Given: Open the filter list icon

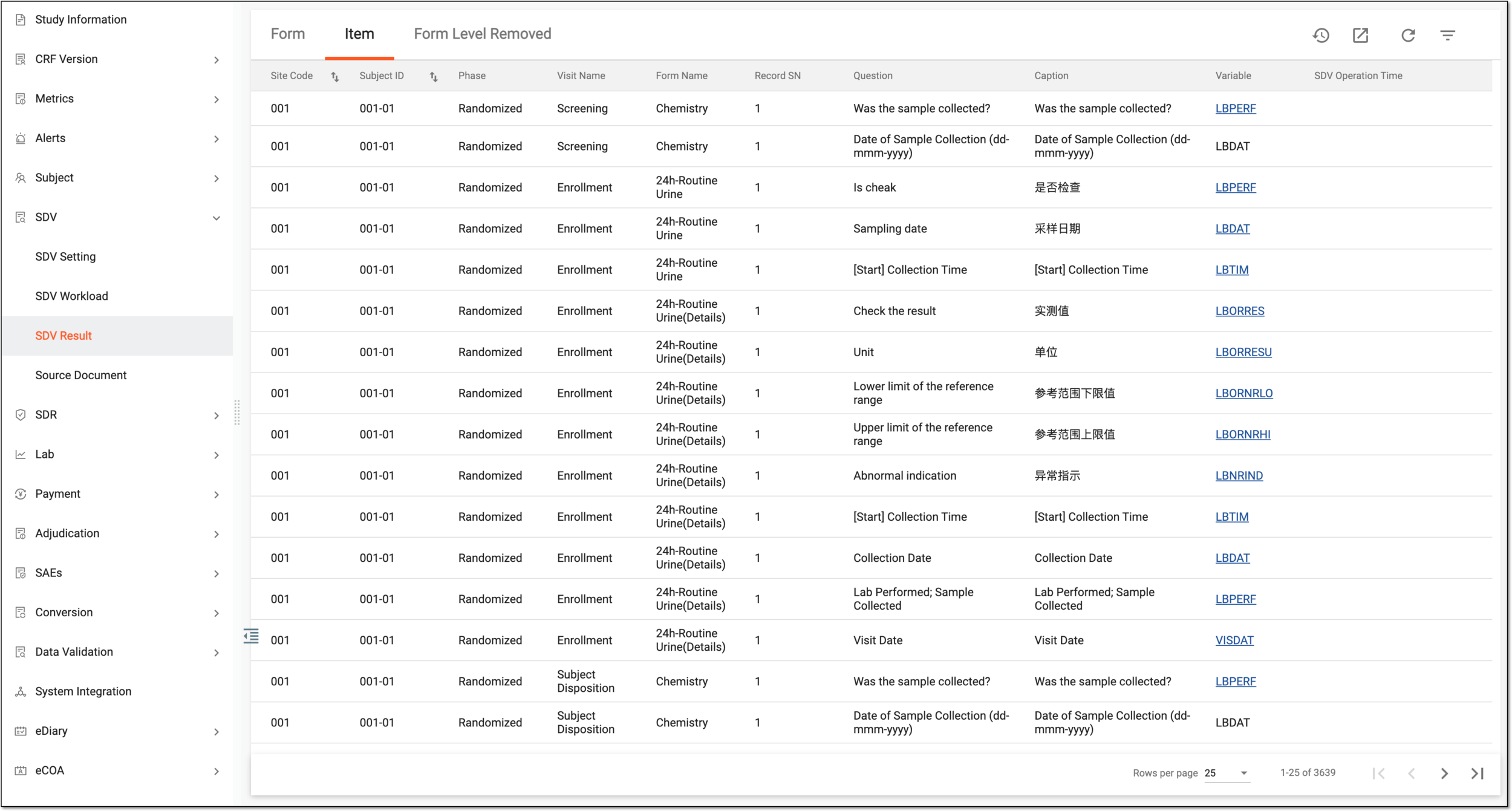Looking at the screenshot, I should tap(1447, 35).
